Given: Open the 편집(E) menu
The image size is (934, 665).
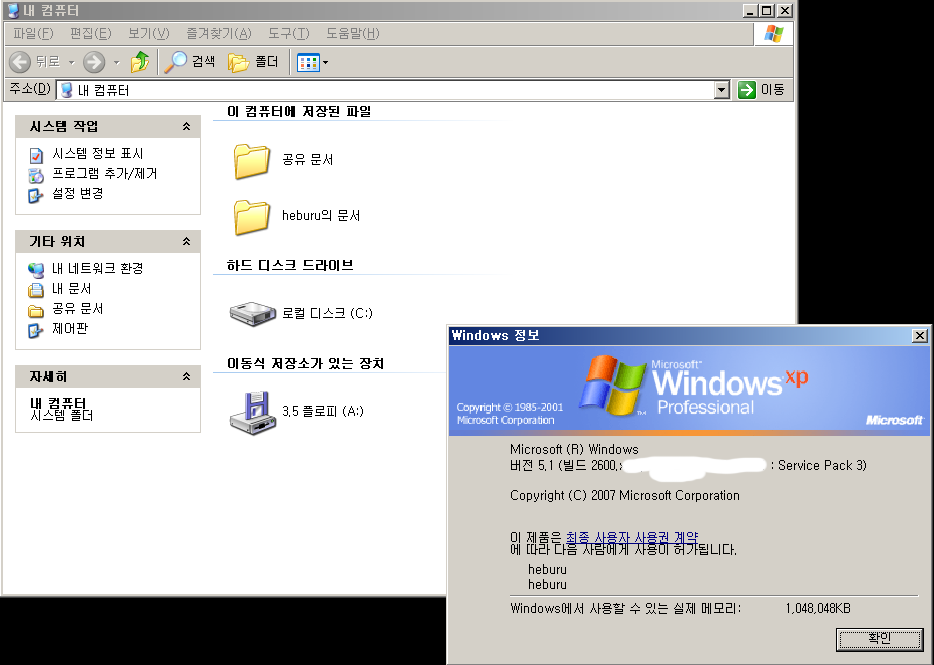Looking at the screenshot, I should (x=91, y=34).
